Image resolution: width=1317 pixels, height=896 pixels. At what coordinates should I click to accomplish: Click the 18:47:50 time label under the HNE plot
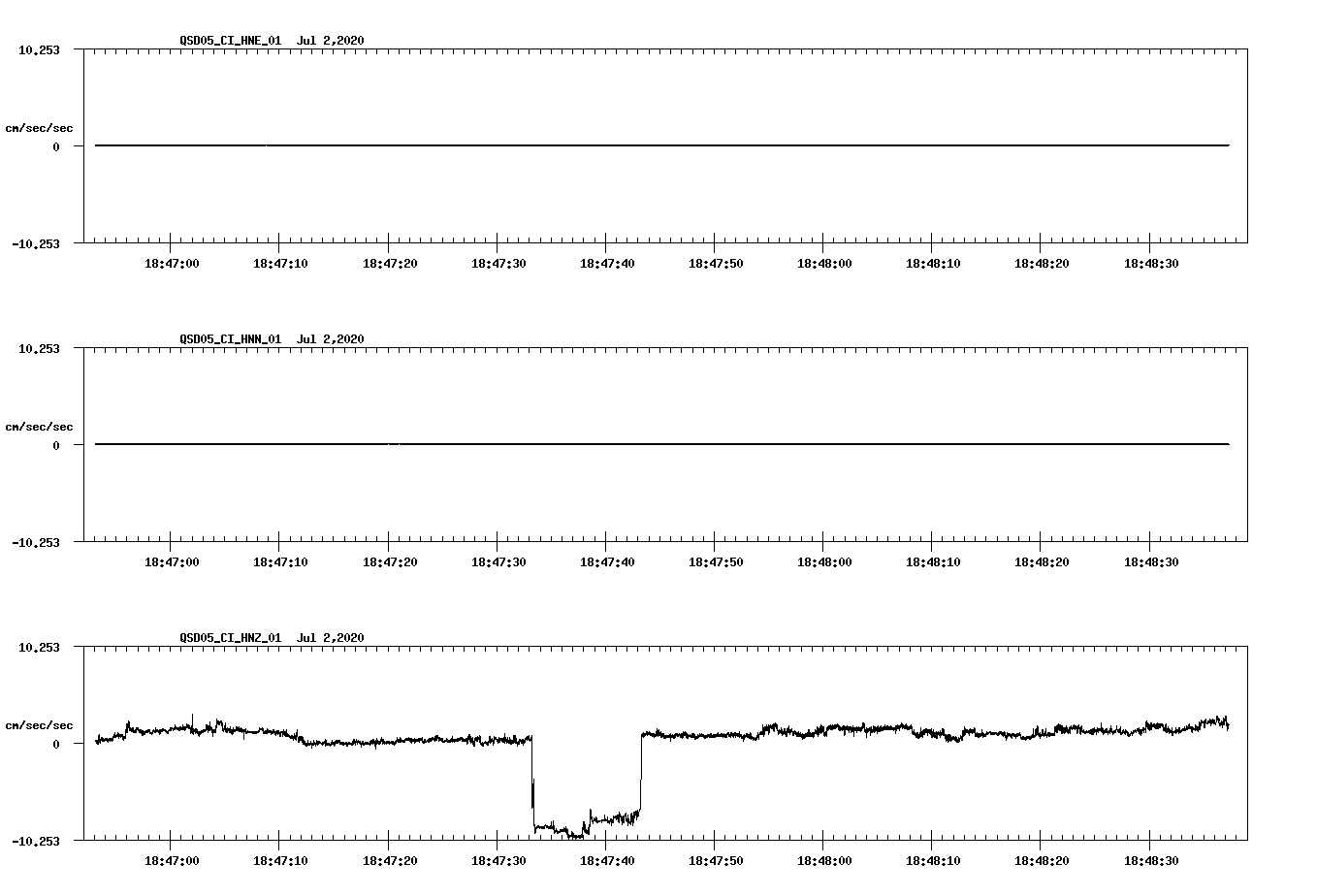click(716, 264)
